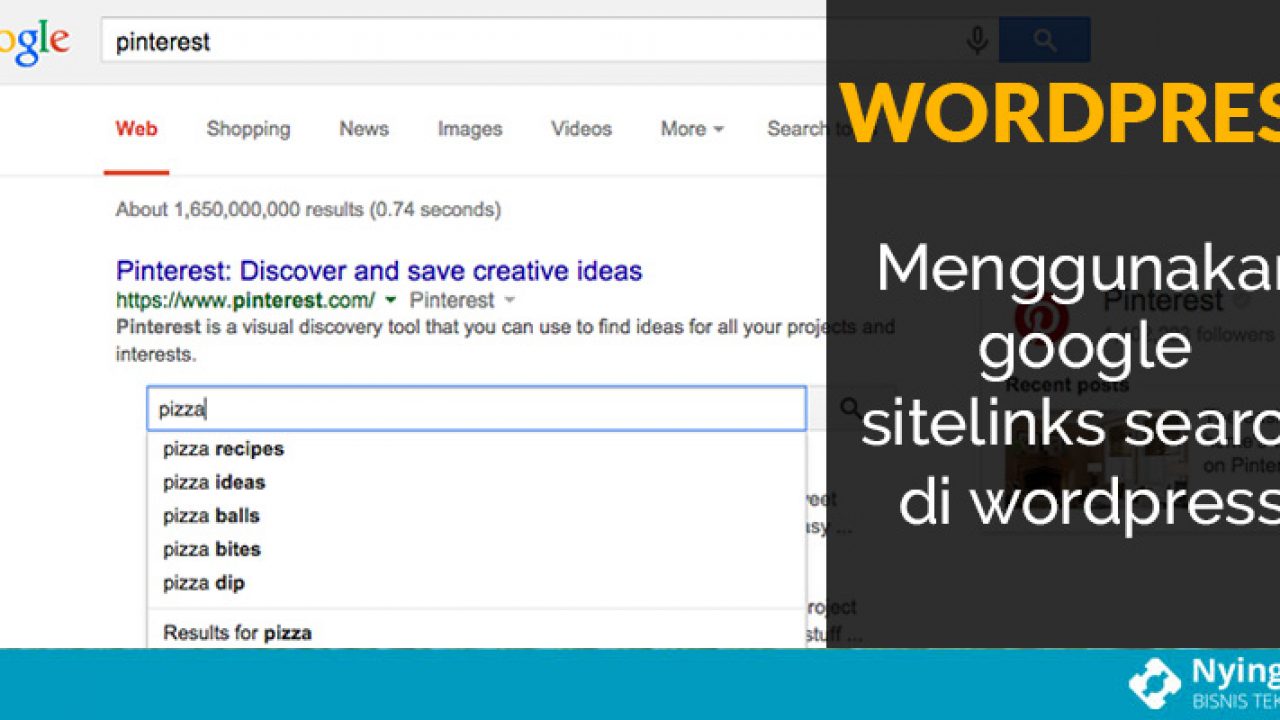Click the voice search microphone icon
Screen dimensions: 1280x720
pyautogui.click(x=977, y=41)
